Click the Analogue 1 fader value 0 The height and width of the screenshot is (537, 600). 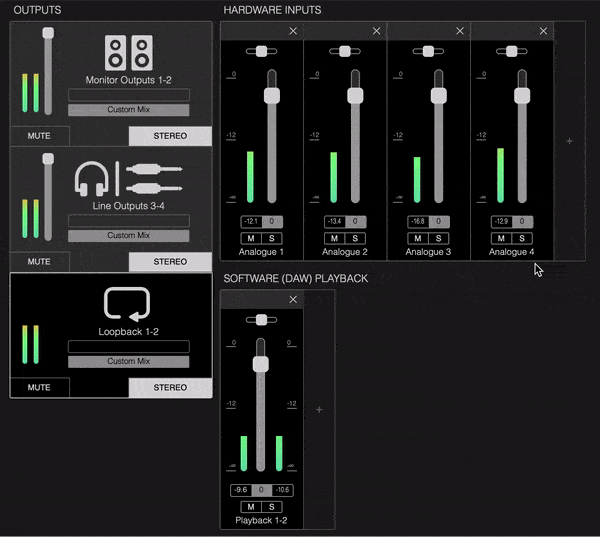pos(272,222)
